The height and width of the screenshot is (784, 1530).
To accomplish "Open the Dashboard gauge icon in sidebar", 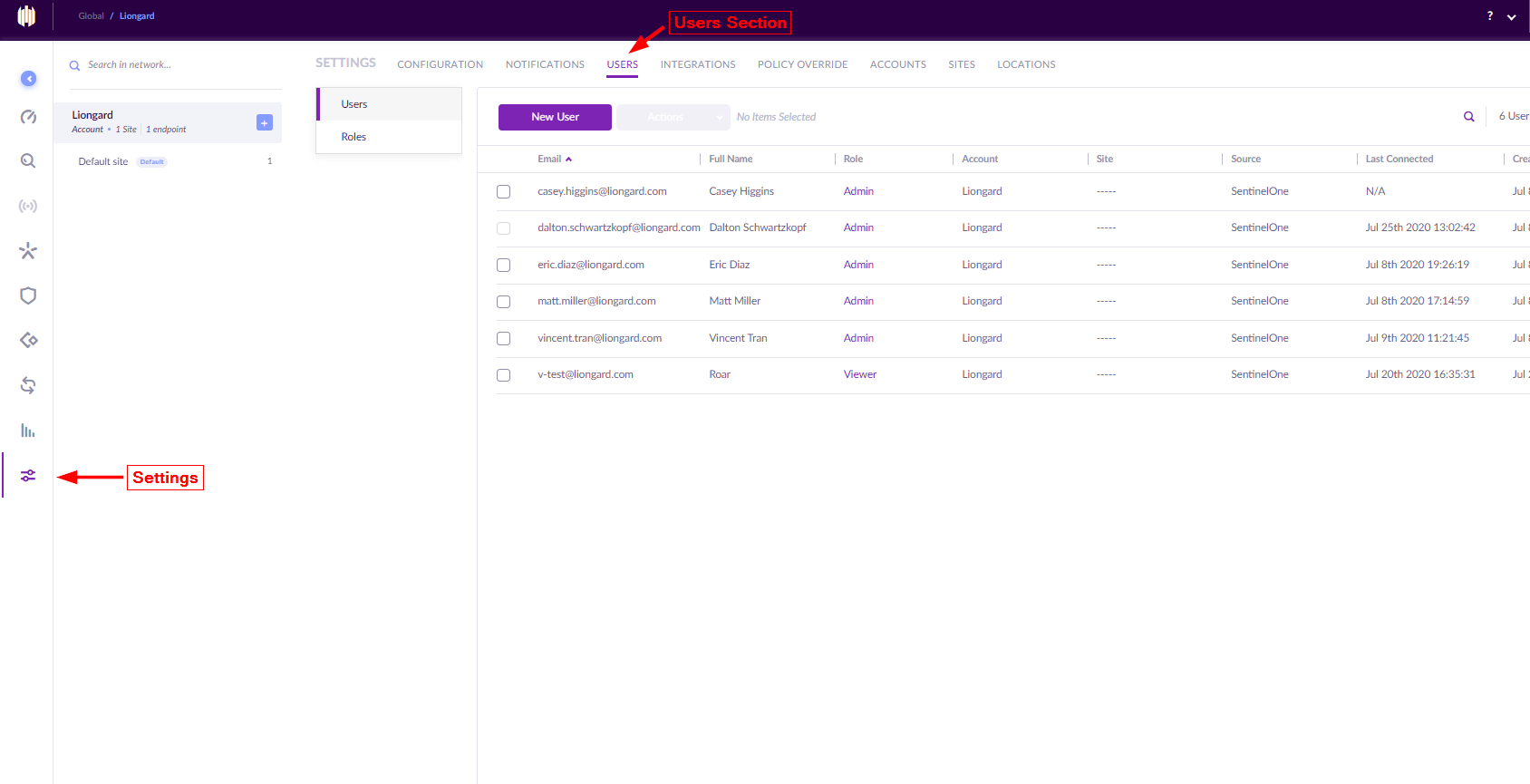I will pos(28,117).
